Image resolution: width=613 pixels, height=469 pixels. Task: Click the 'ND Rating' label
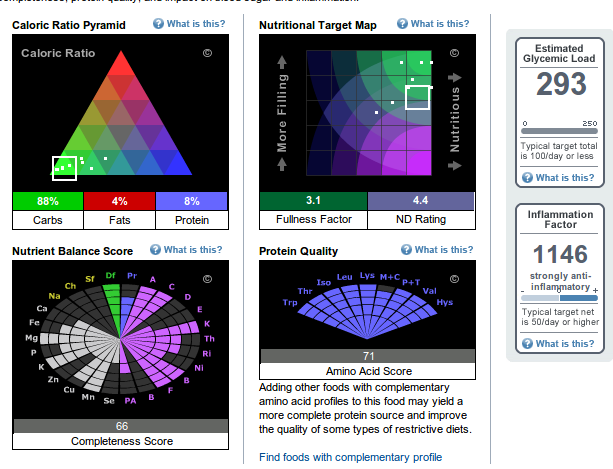(421, 219)
